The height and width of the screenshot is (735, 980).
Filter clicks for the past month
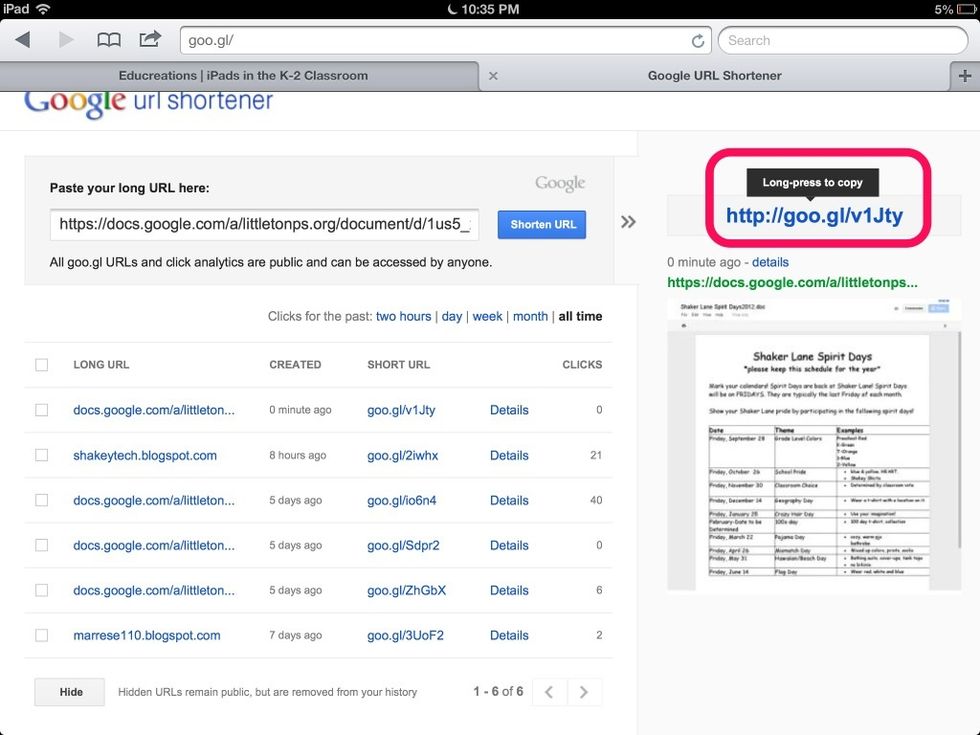tap(530, 316)
